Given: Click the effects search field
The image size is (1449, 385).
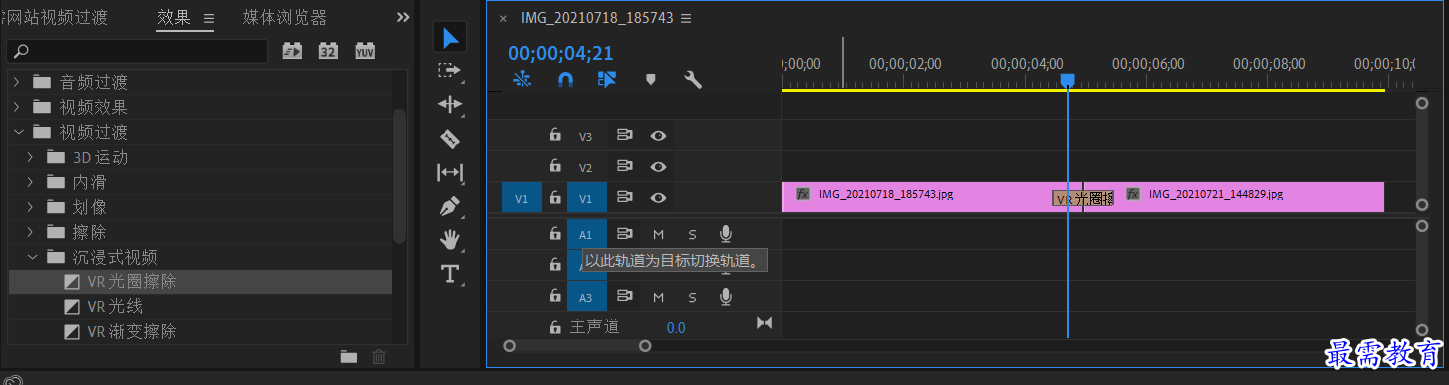Looking at the screenshot, I should pos(138,51).
